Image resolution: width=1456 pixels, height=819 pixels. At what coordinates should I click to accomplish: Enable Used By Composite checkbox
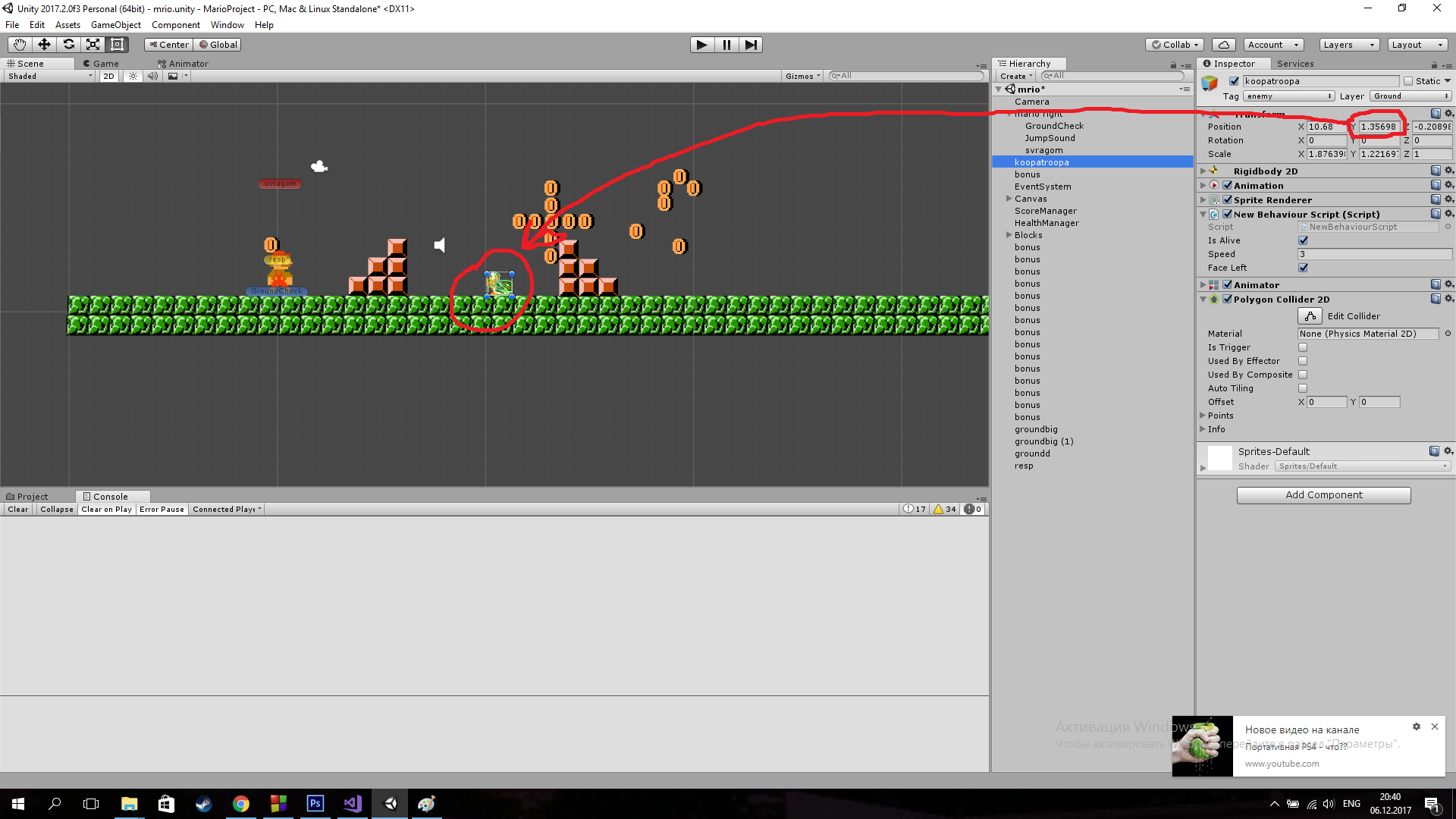[1303, 375]
